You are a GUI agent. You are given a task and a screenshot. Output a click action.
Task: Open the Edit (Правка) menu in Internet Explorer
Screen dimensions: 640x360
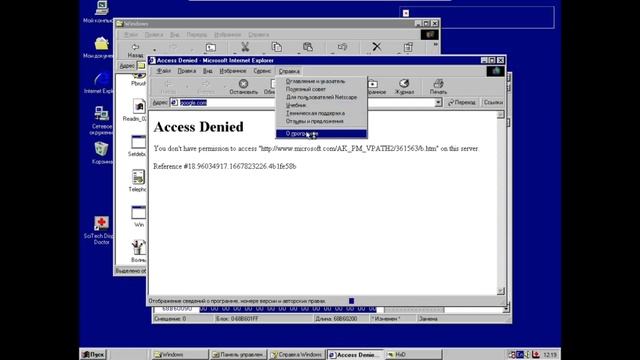tap(187, 71)
